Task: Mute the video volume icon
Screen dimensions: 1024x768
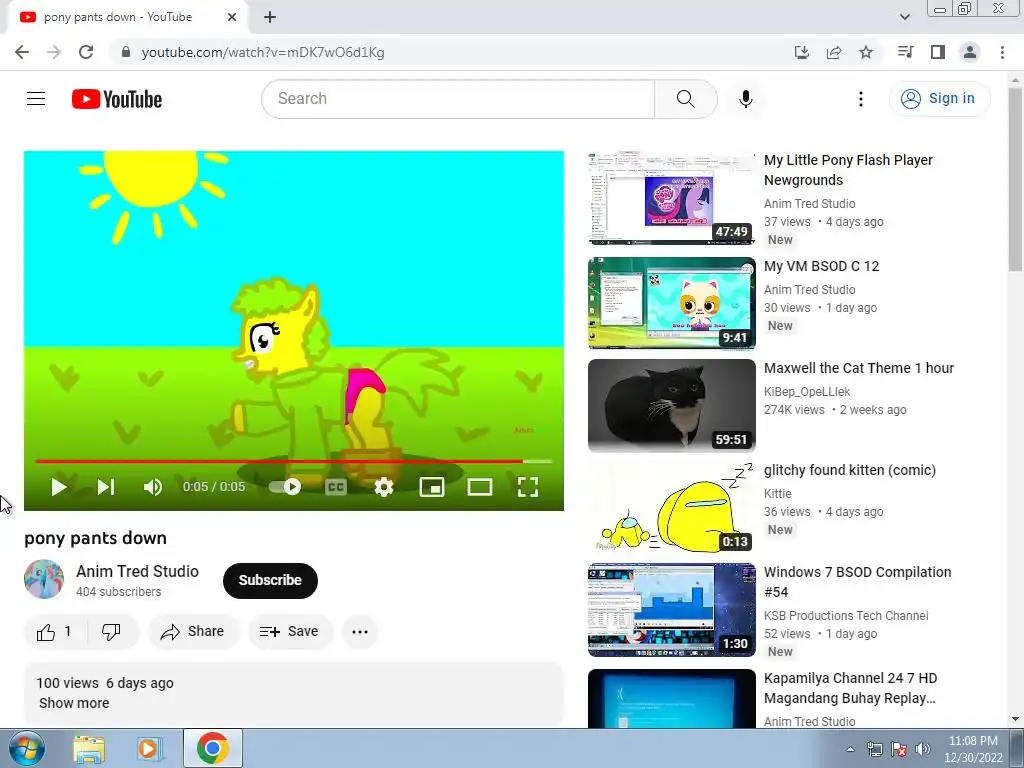Action: [x=153, y=487]
